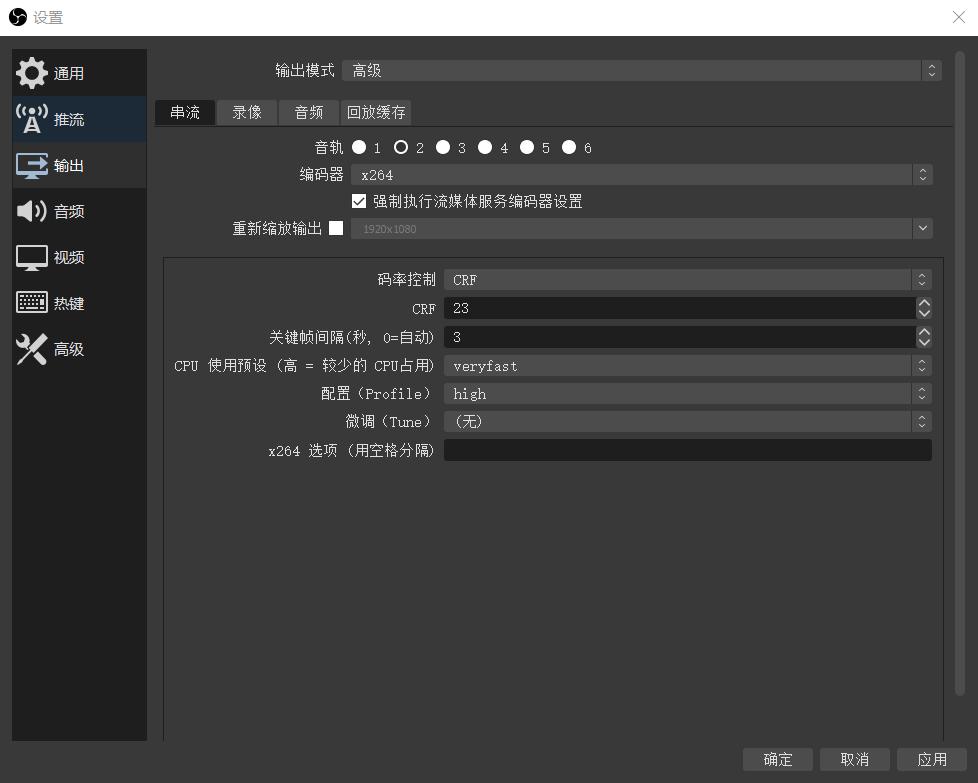Switch to the 音频 tab in output settings
Viewport: 978px width, 783px height.
(309, 112)
